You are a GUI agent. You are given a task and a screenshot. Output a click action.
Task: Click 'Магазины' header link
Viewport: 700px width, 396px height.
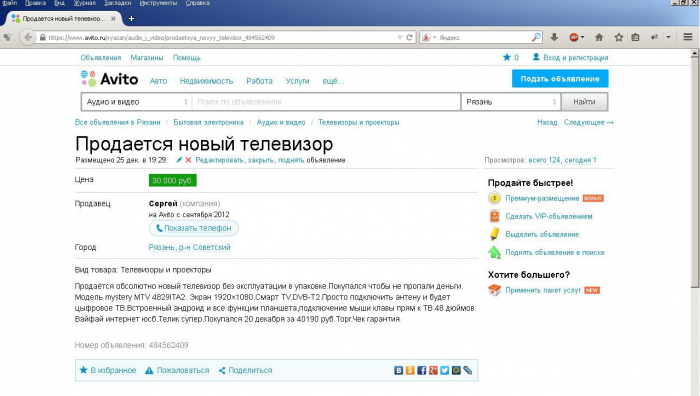pos(146,58)
